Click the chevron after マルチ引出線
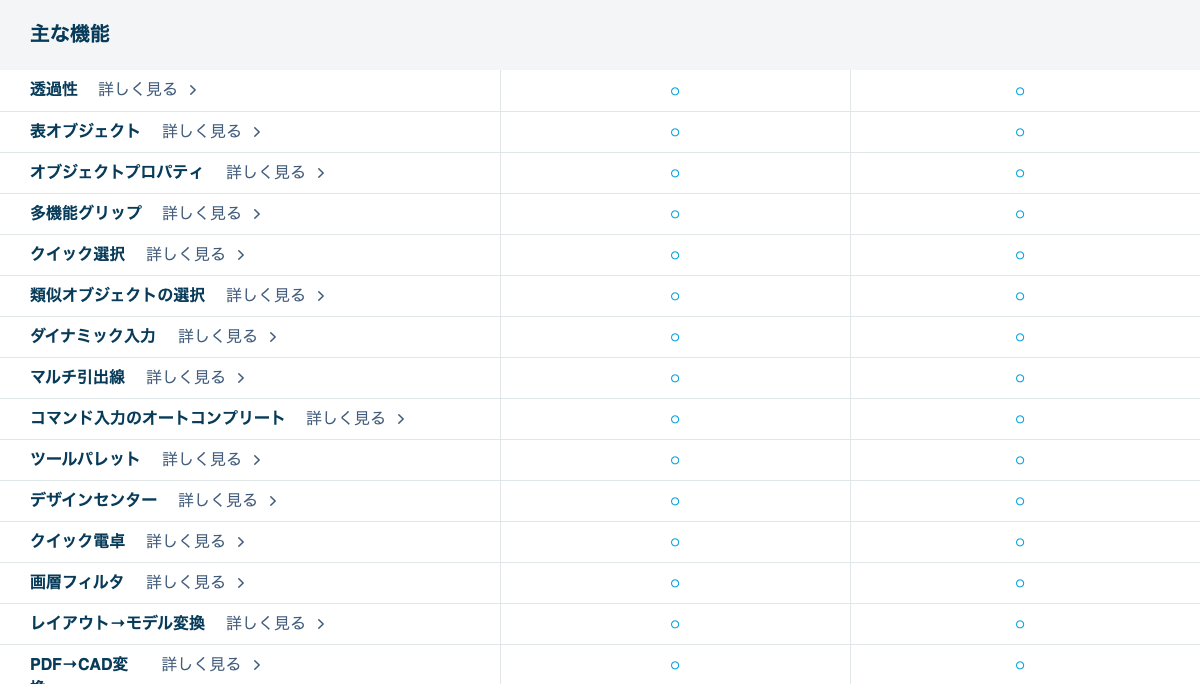Viewport: 1200px width, 684px height. [241, 378]
